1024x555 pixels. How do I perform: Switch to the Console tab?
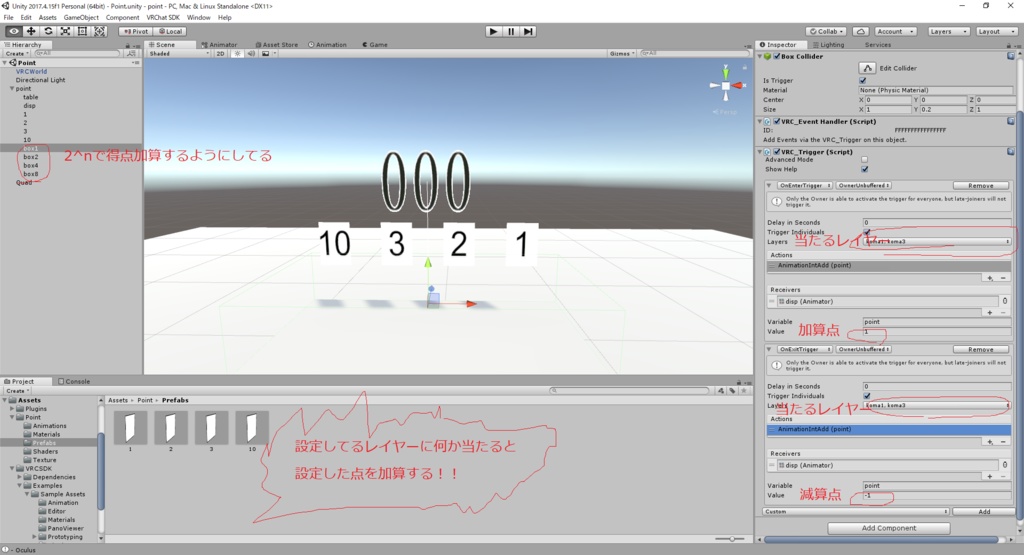pyautogui.click(x=74, y=381)
